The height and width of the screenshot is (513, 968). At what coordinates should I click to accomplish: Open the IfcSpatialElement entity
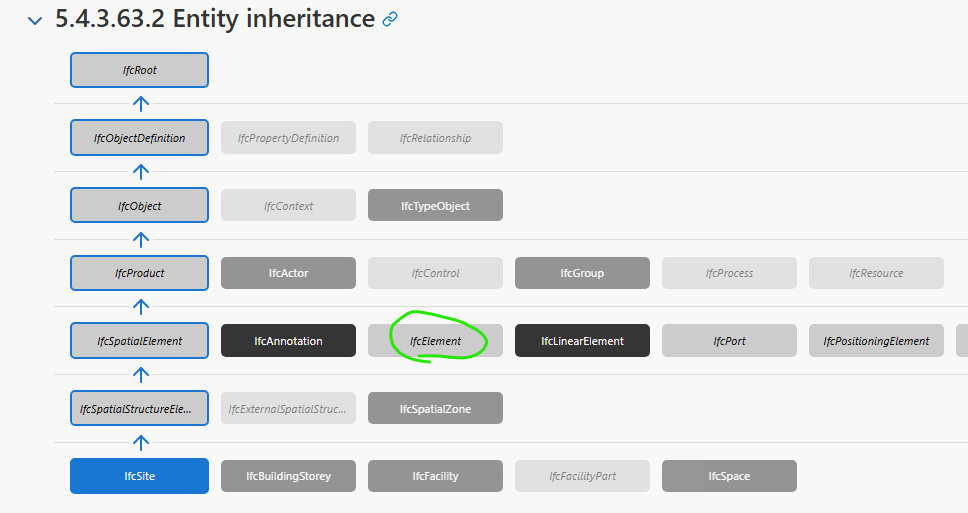pos(140,341)
